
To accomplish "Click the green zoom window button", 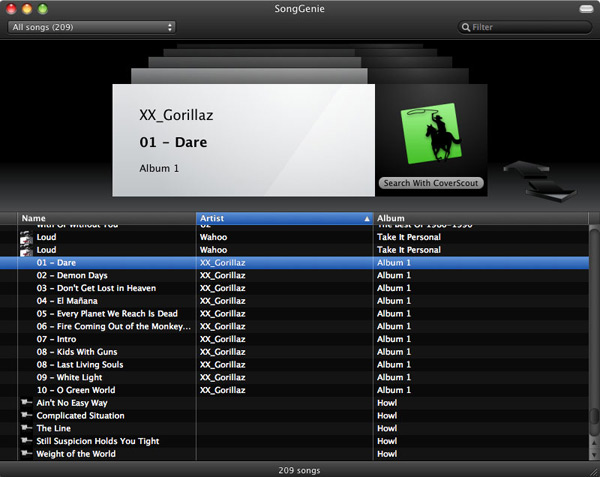I will pyautogui.click(x=43, y=9).
